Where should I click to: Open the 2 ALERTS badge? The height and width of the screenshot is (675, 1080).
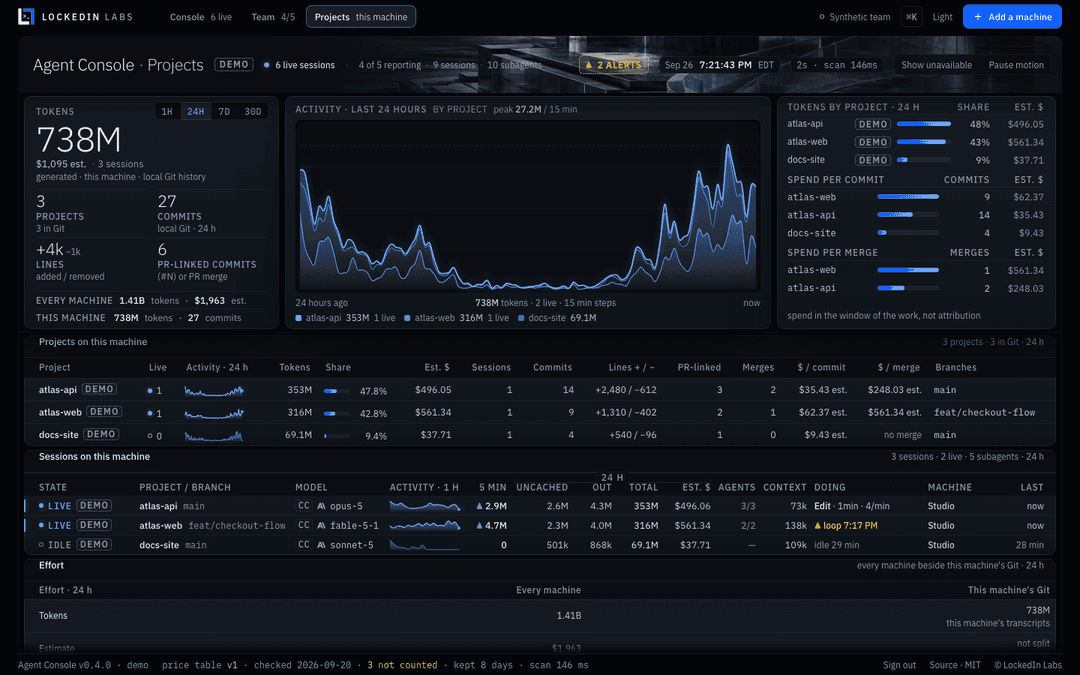(x=613, y=65)
